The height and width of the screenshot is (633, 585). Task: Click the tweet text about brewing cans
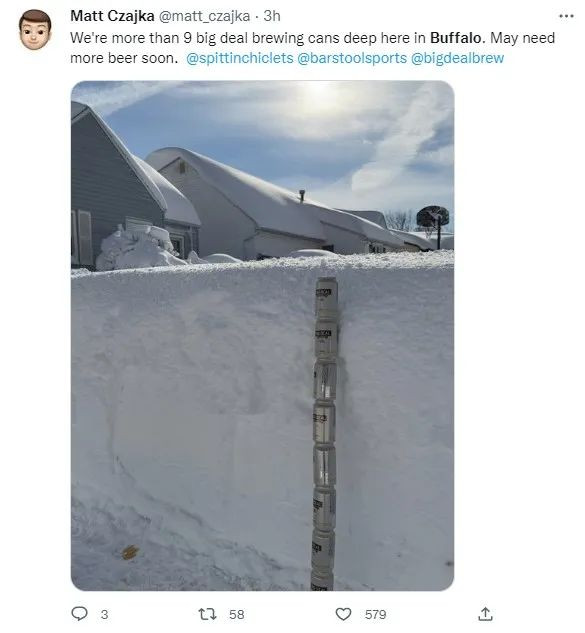point(312,48)
